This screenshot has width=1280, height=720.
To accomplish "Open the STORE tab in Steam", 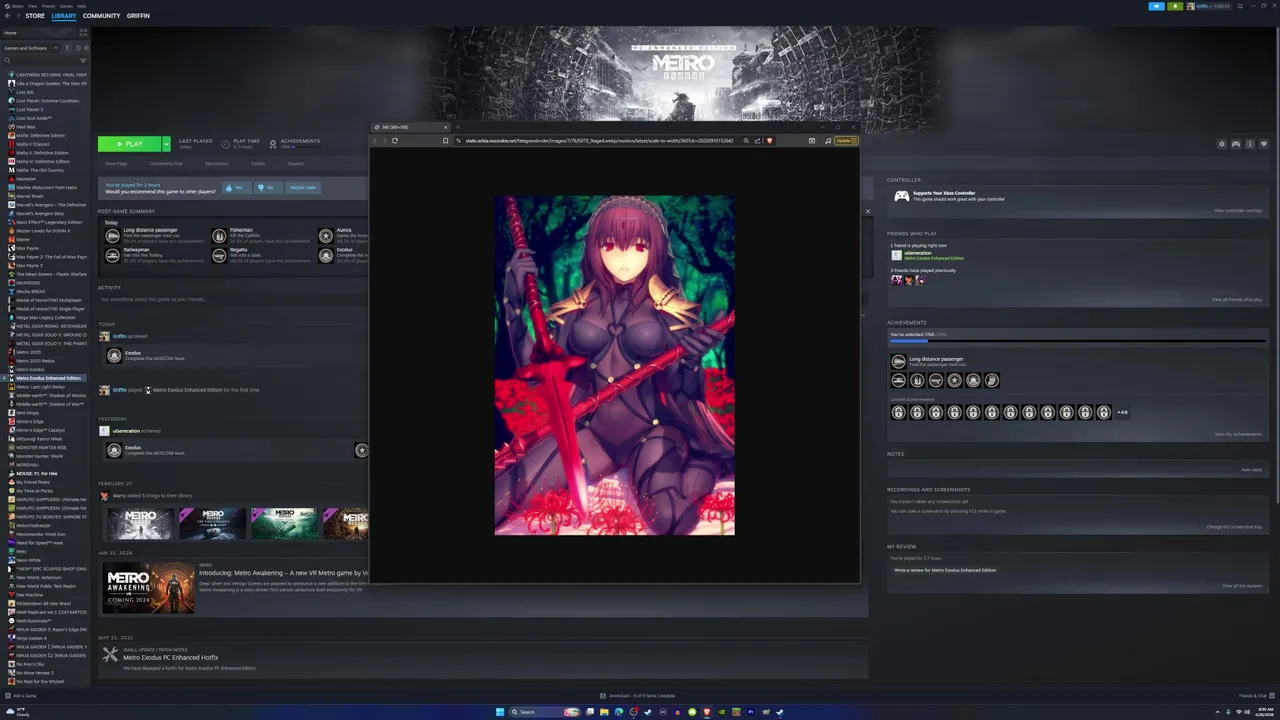I will [35, 16].
